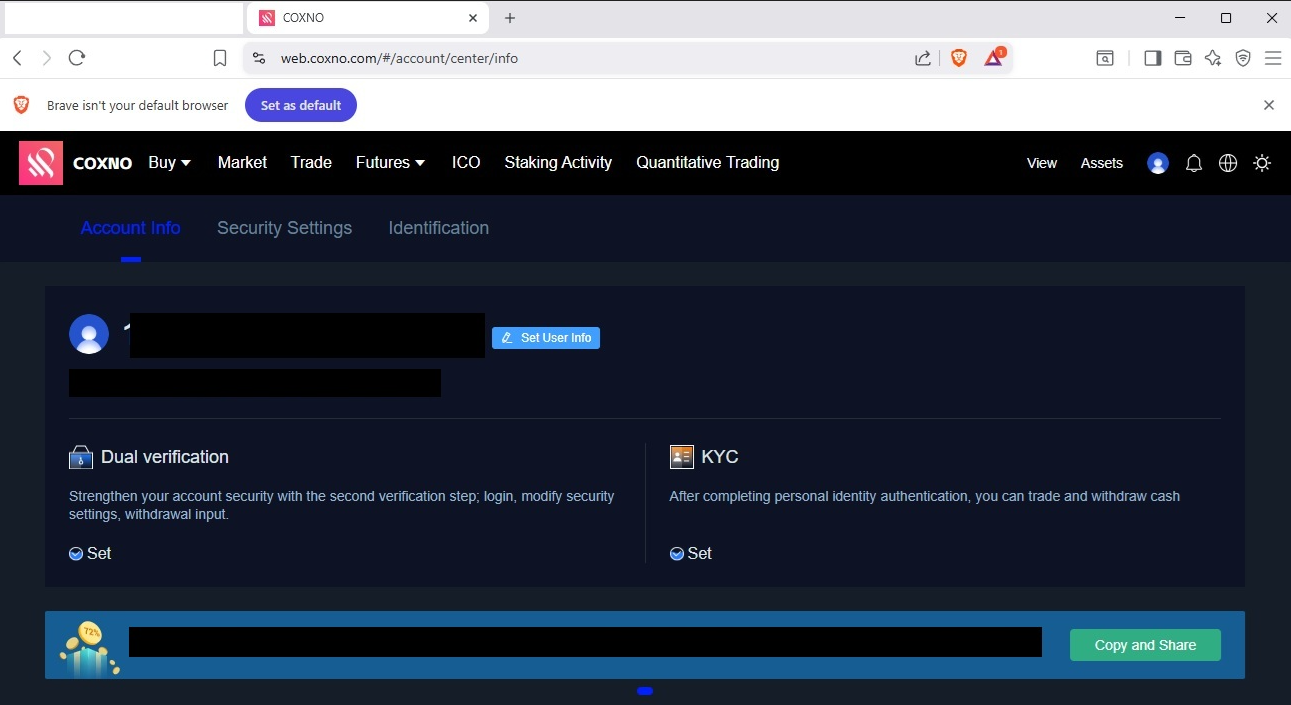The width and height of the screenshot is (1291, 705).
Task: Go to Staking Activity
Action: (x=558, y=162)
